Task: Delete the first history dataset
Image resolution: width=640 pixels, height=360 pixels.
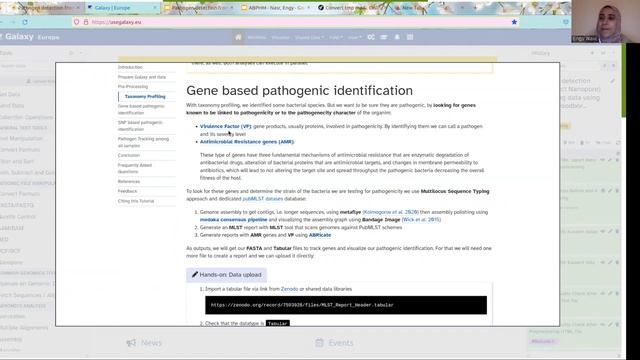Action: tap(617, 160)
